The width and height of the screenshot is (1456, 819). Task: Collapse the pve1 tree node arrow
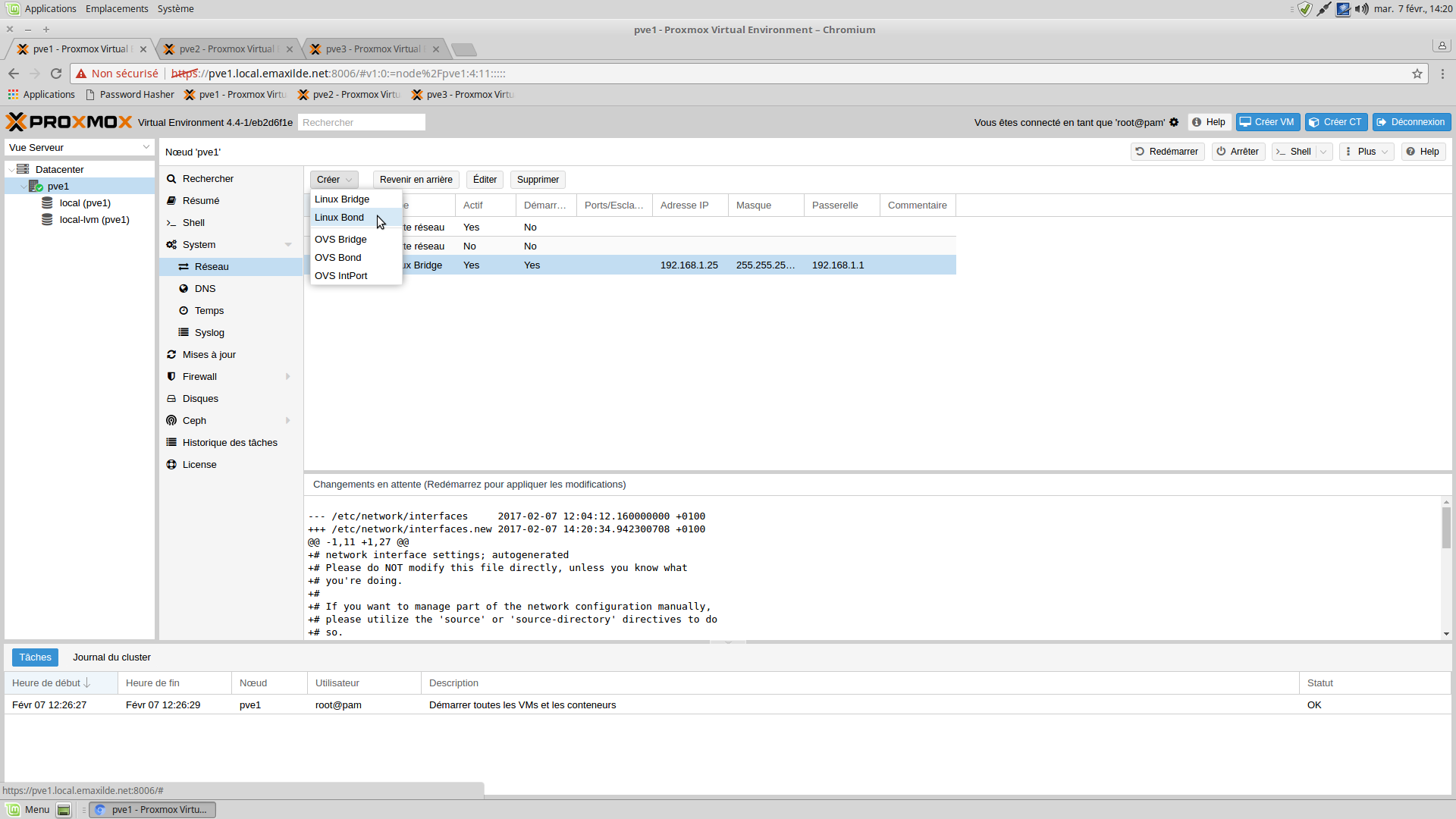(23, 187)
